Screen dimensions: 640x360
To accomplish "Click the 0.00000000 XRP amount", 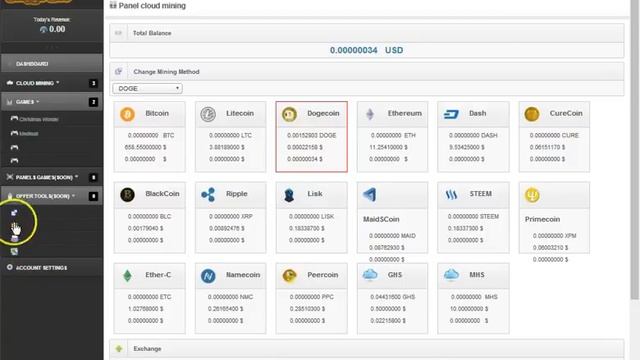I will [x=231, y=216].
